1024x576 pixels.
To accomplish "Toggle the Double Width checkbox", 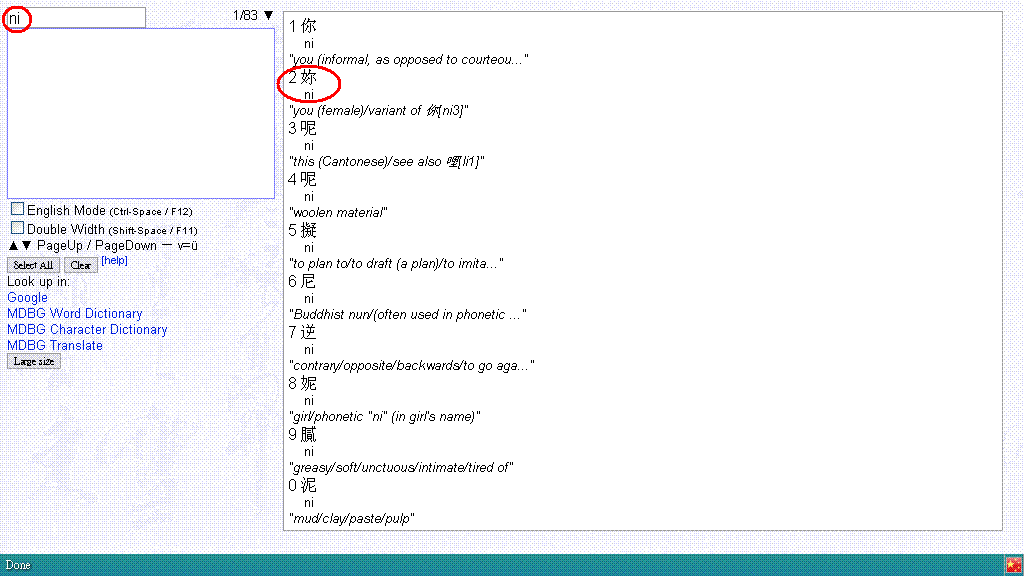I will (x=18, y=228).
